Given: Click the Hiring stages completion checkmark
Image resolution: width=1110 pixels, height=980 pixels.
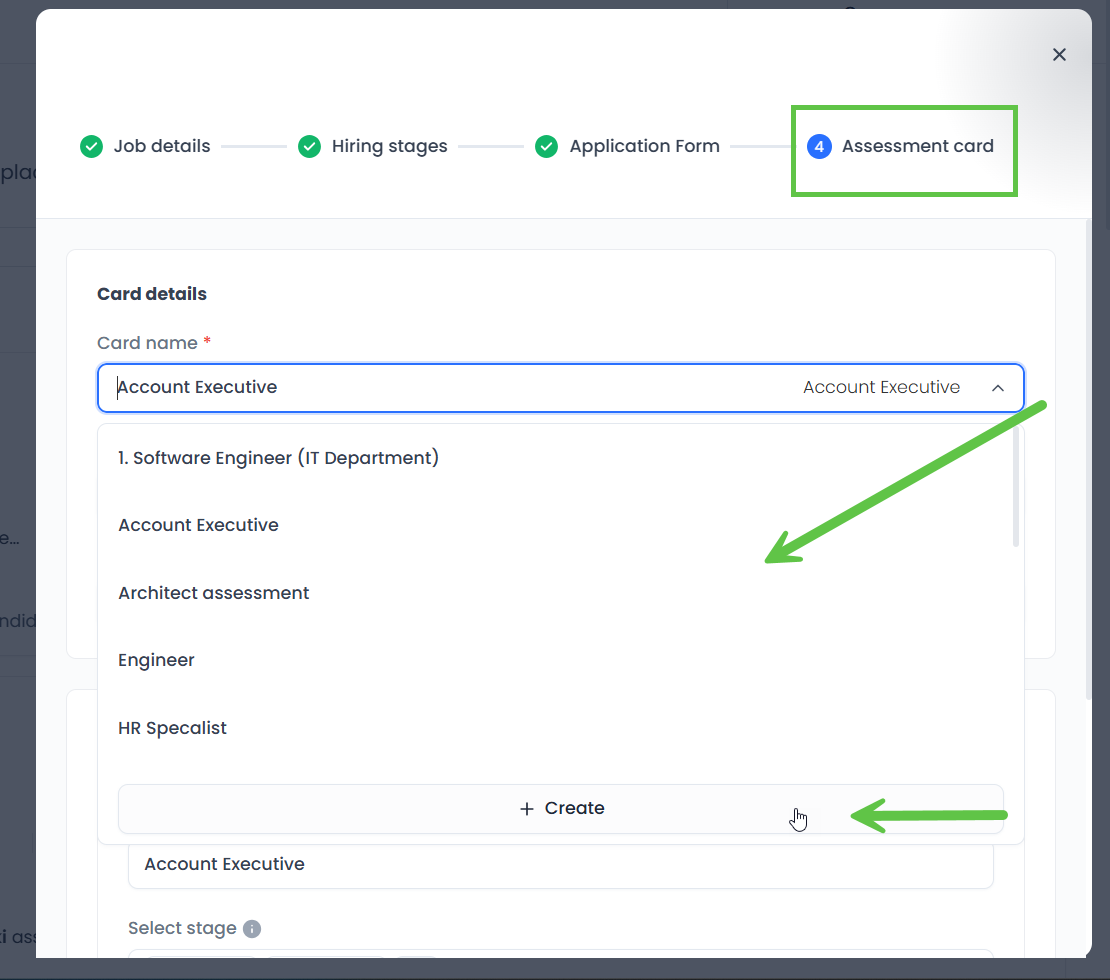Looking at the screenshot, I should coord(309,146).
